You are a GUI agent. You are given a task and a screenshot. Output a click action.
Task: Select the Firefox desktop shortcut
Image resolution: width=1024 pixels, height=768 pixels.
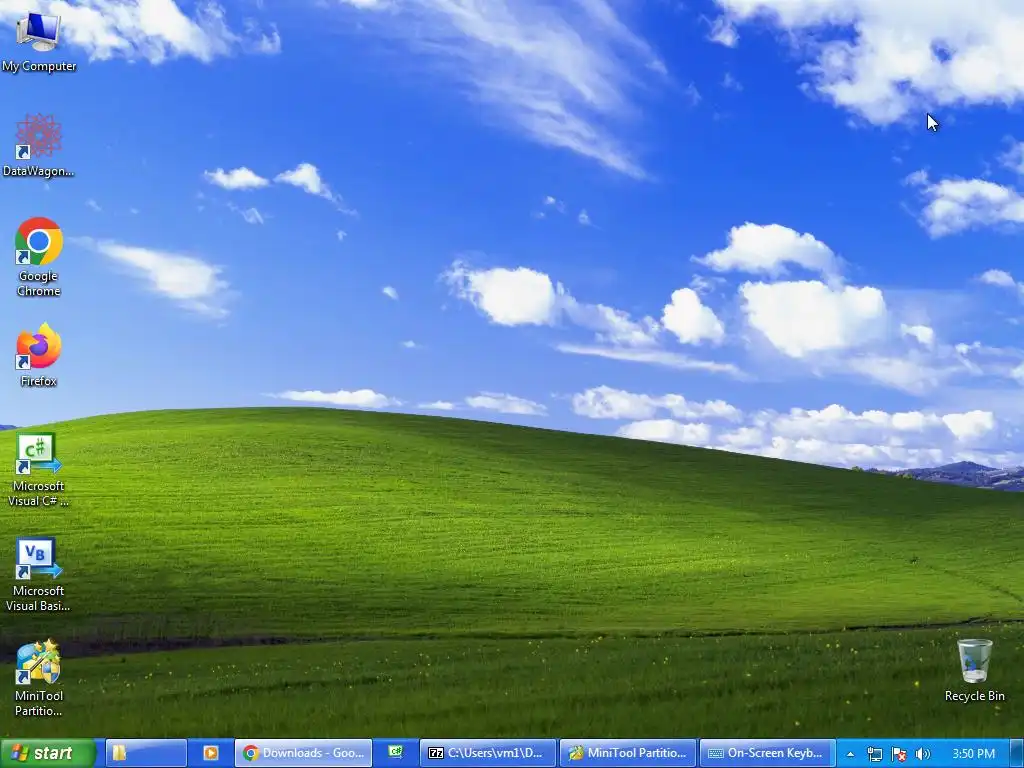click(39, 355)
